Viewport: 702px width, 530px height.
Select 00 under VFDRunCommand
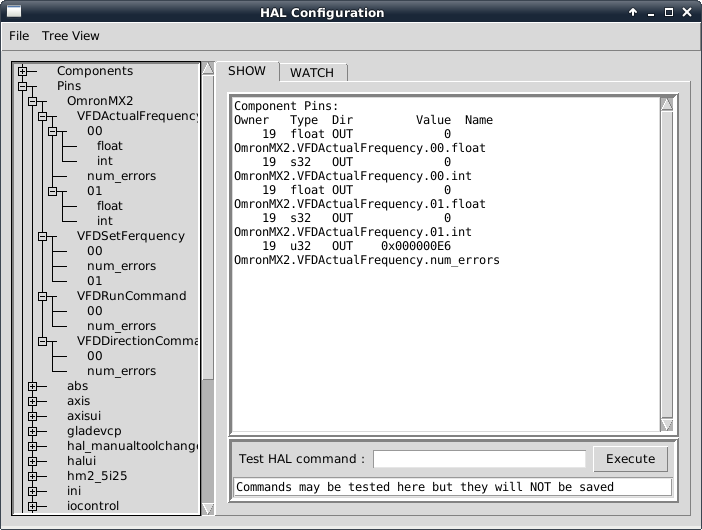click(94, 311)
